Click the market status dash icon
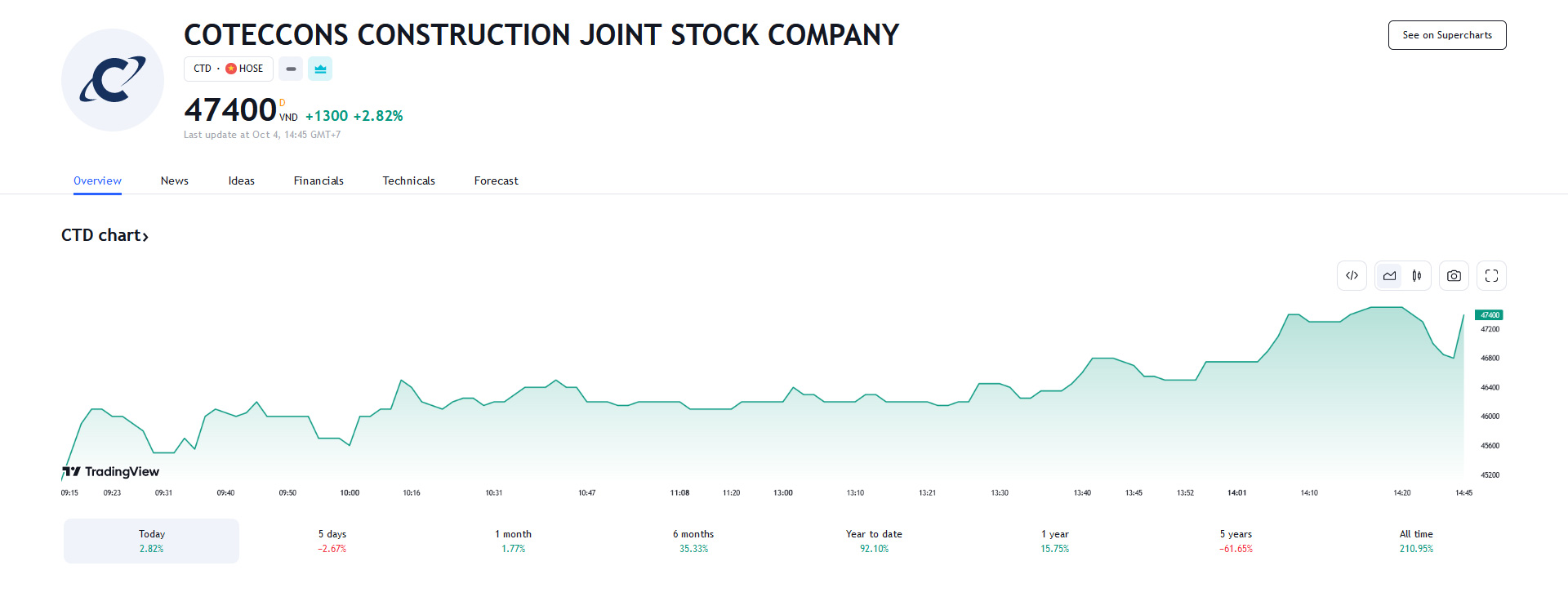The height and width of the screenshot is (606, 1568). click(x=291, y=69)
